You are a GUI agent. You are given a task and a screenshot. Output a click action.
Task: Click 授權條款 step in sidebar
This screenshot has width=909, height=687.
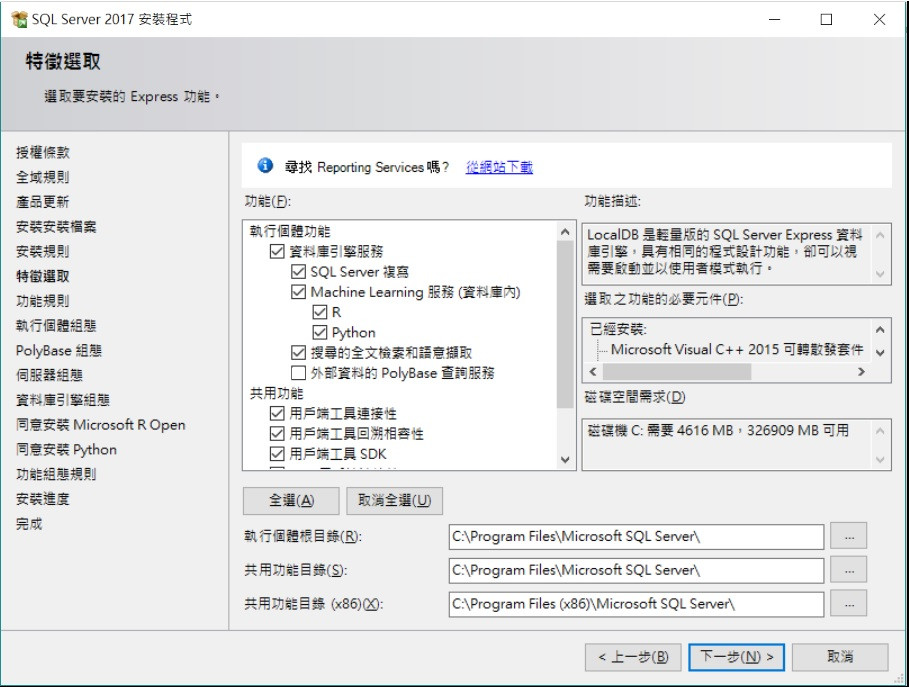[43, 152]
